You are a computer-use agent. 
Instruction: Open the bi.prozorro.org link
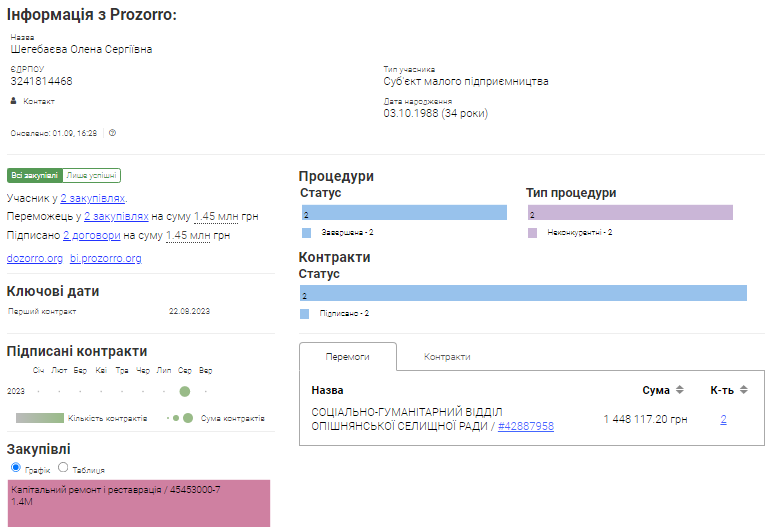point(105,258)
